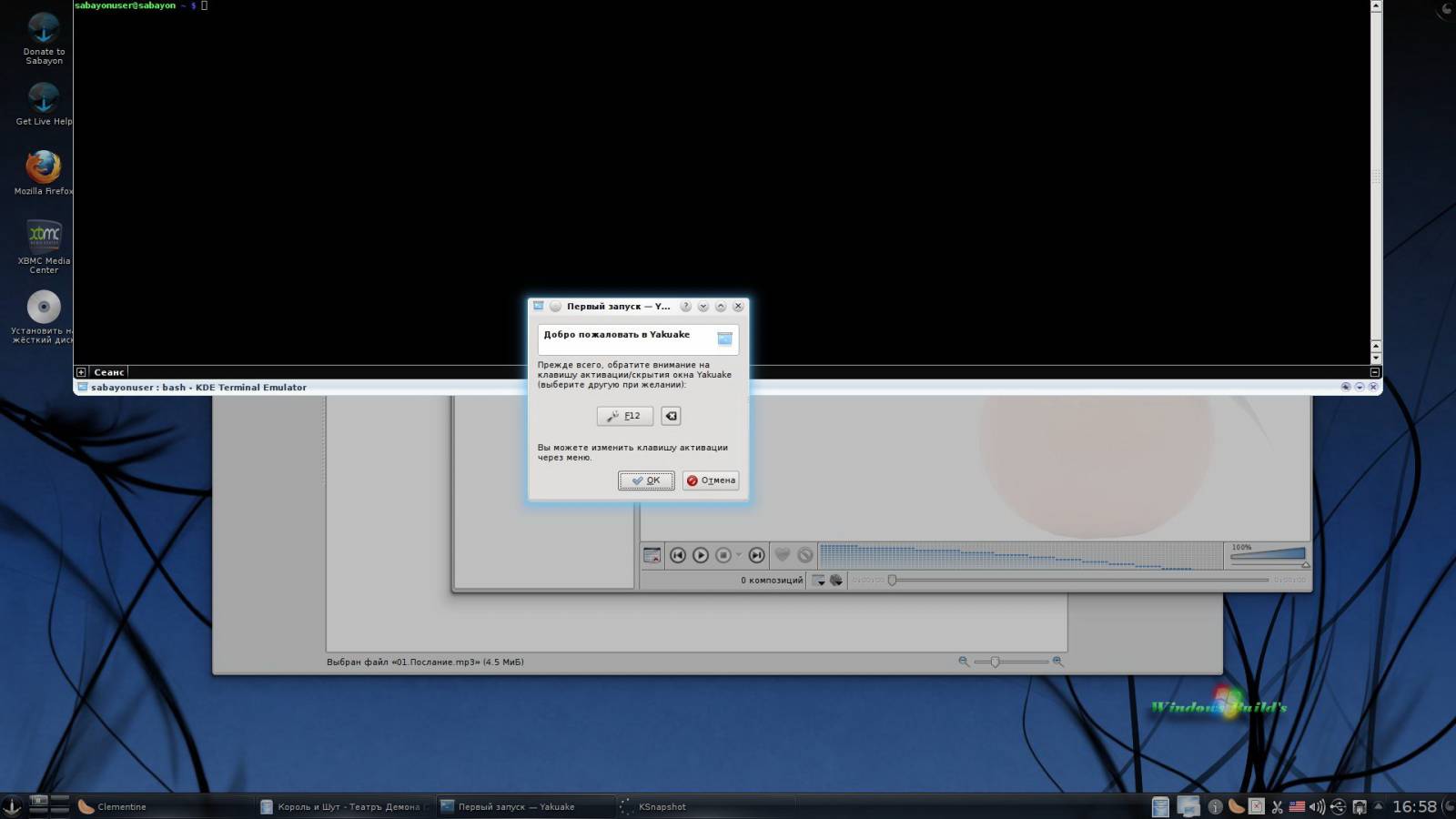Screen dimensions: 1456x819
Task: Click the Yakuake terminal scrollbar up arrow
Action: [x=1376, y=6]
